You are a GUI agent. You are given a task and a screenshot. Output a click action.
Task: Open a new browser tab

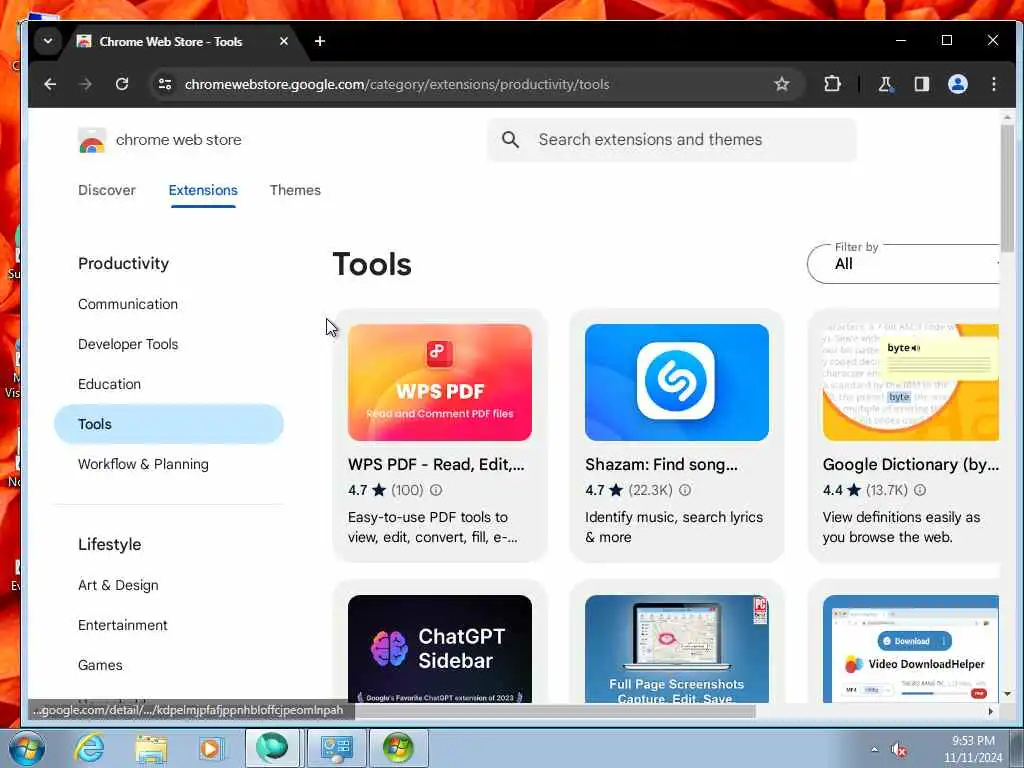[x=319, y=41]
